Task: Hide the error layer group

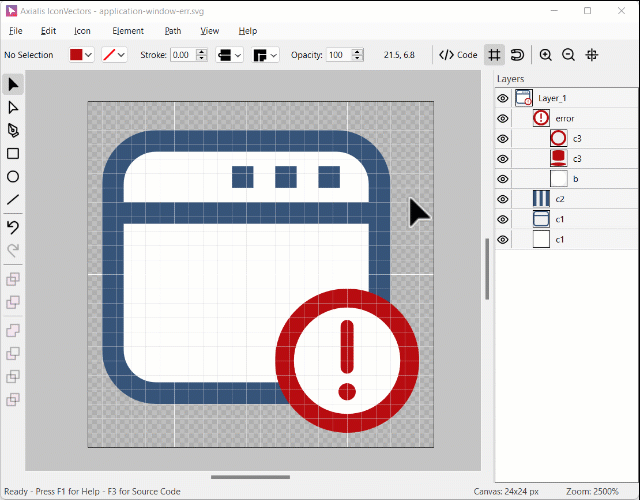Action: coord(503,118)
